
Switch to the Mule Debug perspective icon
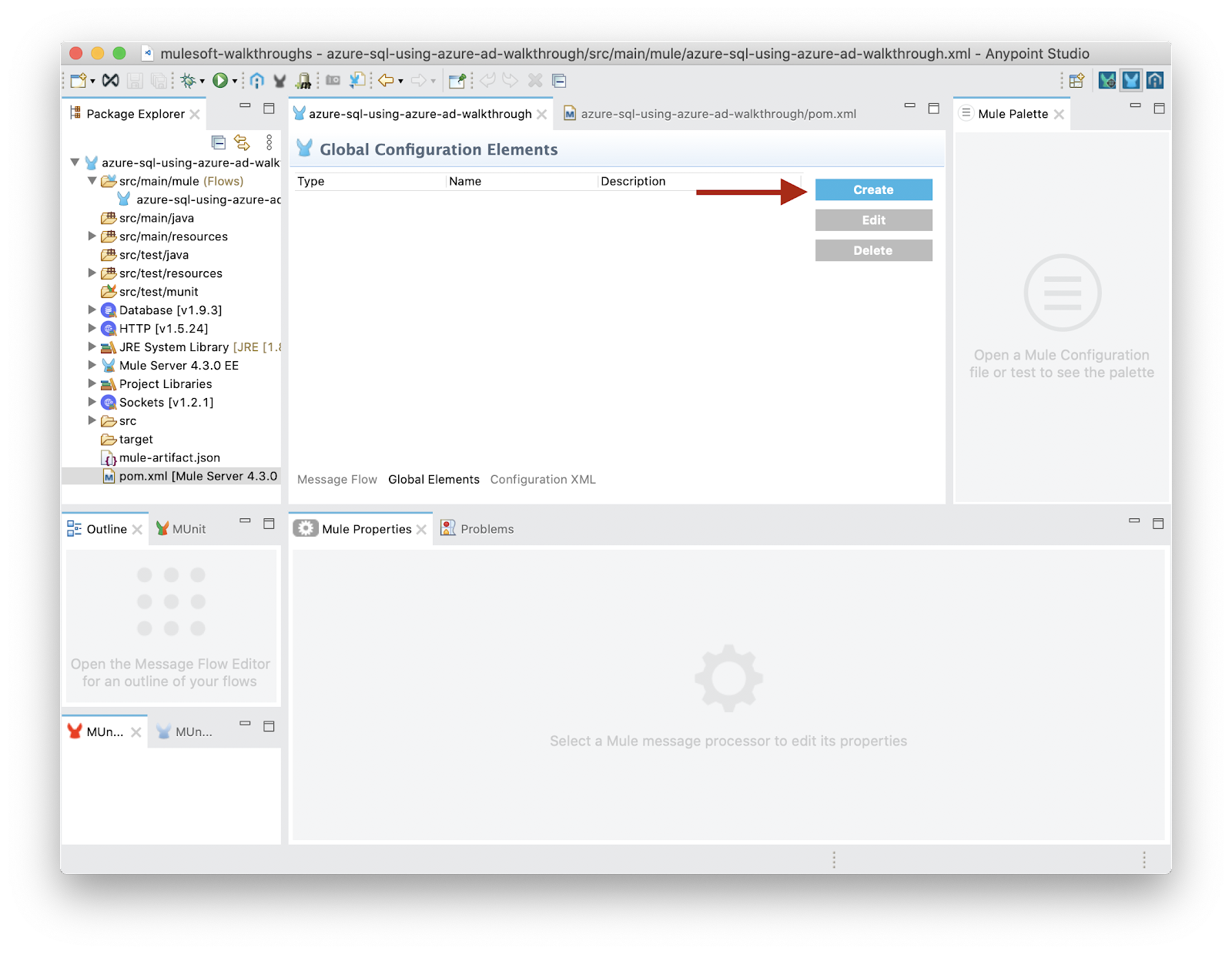click(1106, 81)
